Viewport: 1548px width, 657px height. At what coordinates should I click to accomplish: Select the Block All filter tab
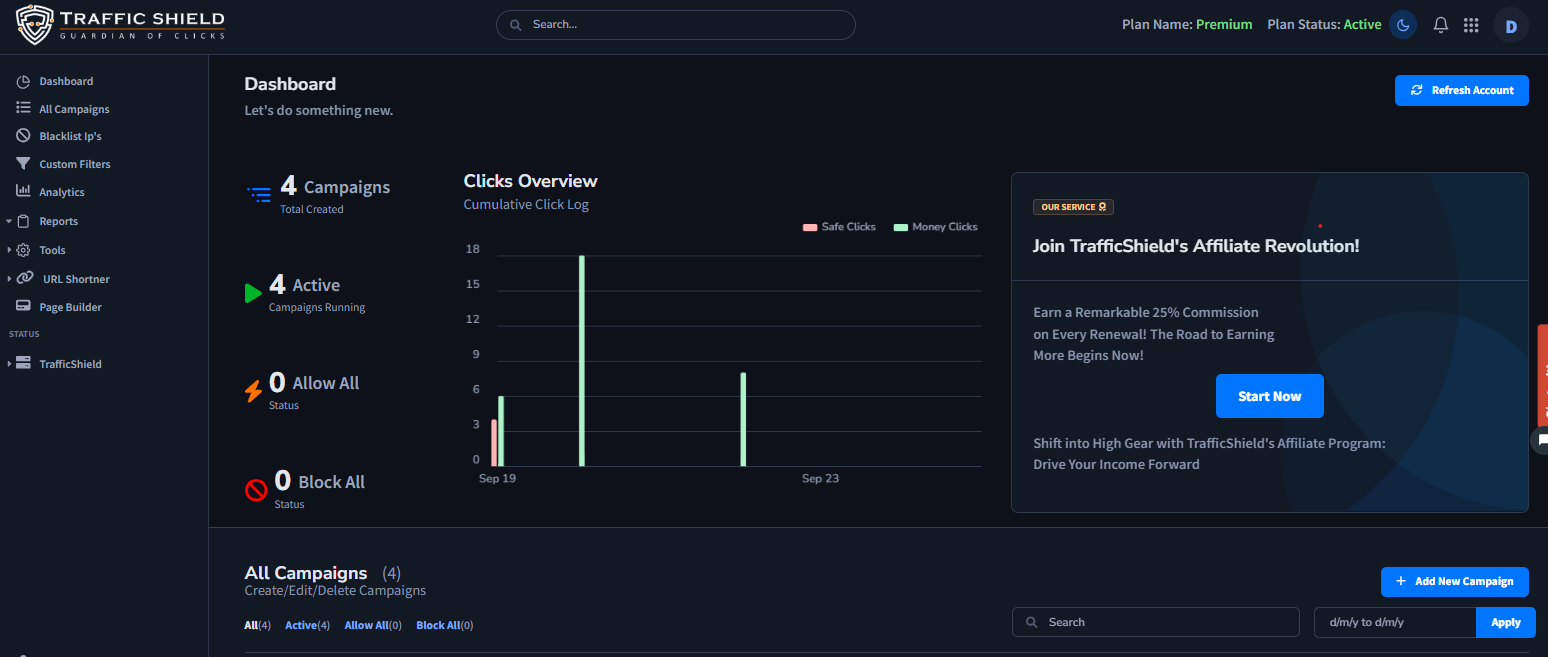point(444,626)
